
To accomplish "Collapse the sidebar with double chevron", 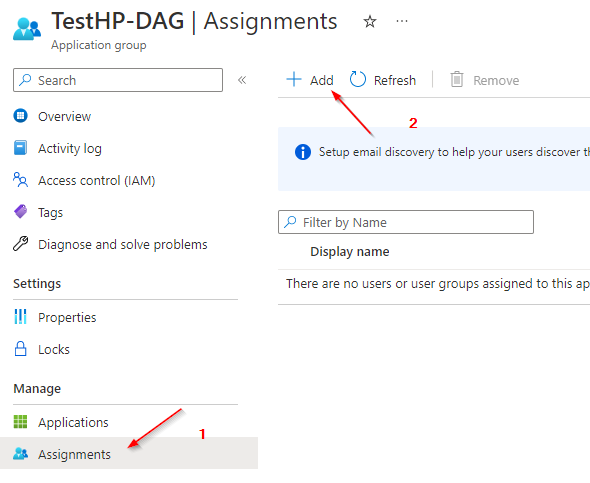I will point(242,80).
